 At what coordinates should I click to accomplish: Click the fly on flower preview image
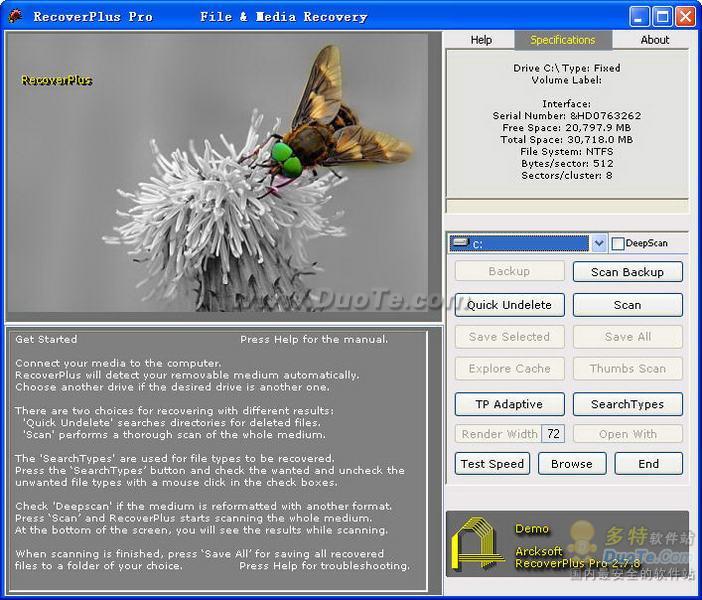(217, 172)
